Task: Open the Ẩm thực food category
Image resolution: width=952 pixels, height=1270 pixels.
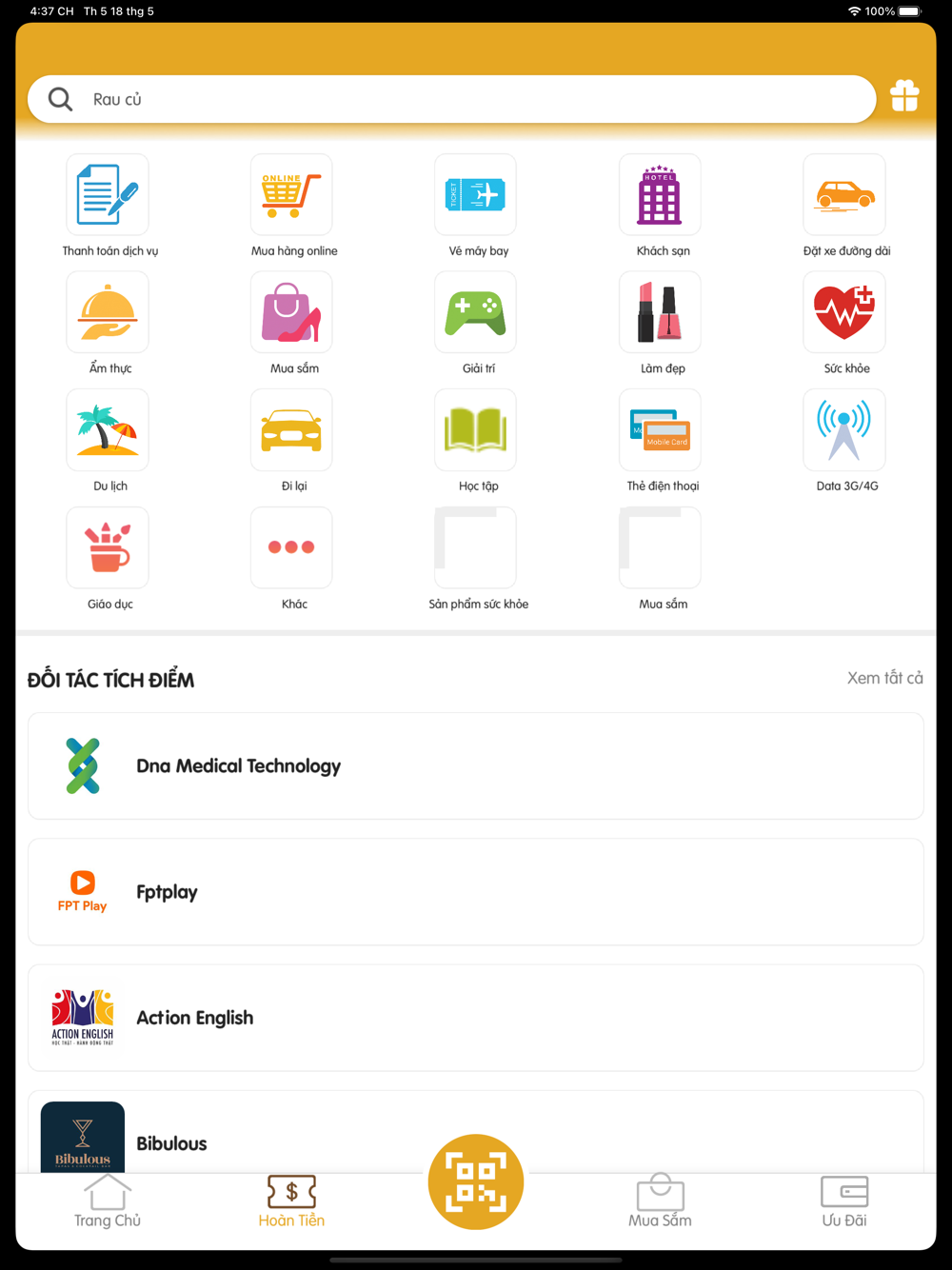Action: 108,312
